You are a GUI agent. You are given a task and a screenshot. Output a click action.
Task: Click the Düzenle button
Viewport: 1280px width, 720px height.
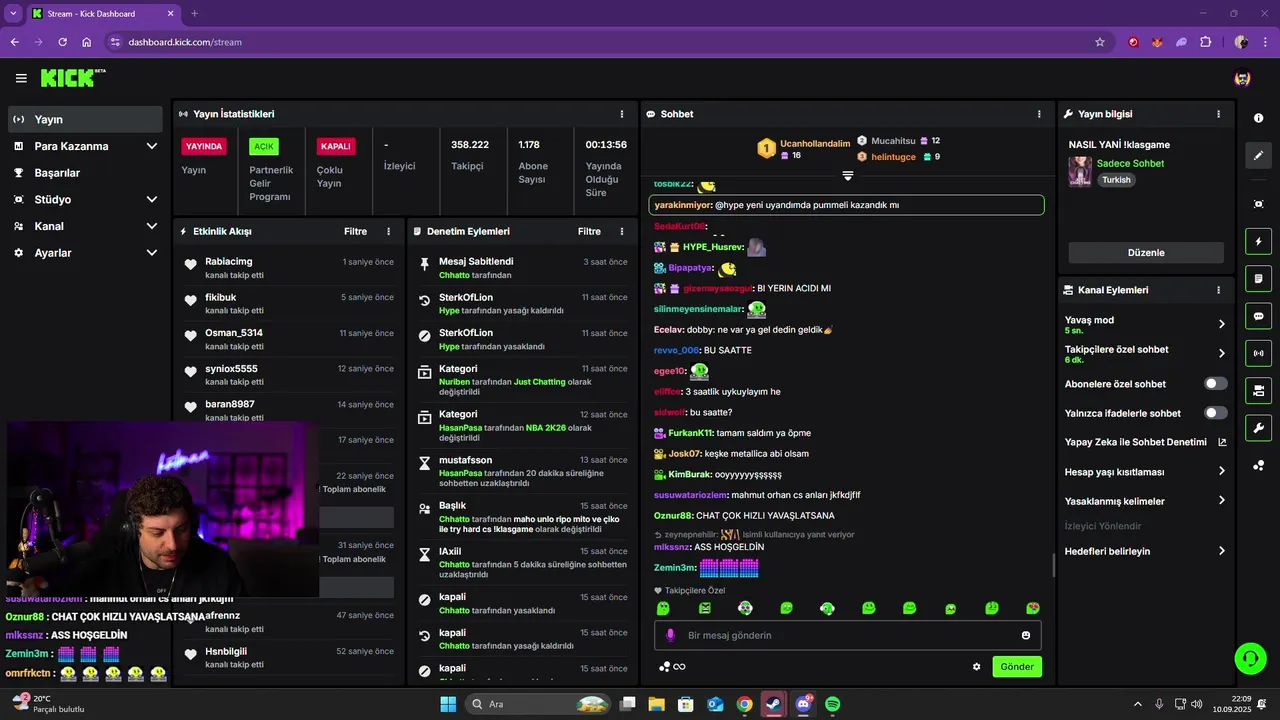(1146, 253)
